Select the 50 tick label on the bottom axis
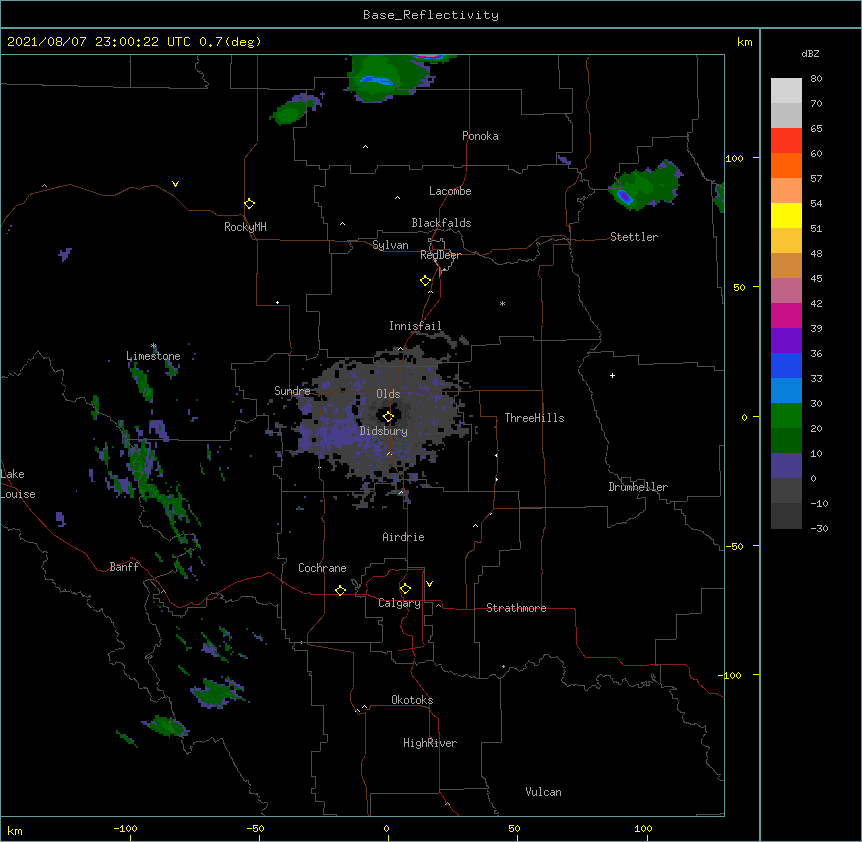 pyautogui.click(x=514, y=828)
